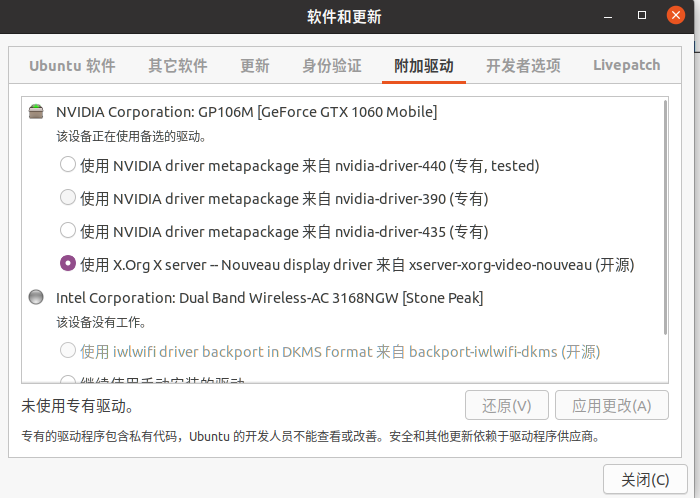This screenshot has width=700, height=498.
Task: Minimize the 软件和更新 window
Action: (608, 16)
